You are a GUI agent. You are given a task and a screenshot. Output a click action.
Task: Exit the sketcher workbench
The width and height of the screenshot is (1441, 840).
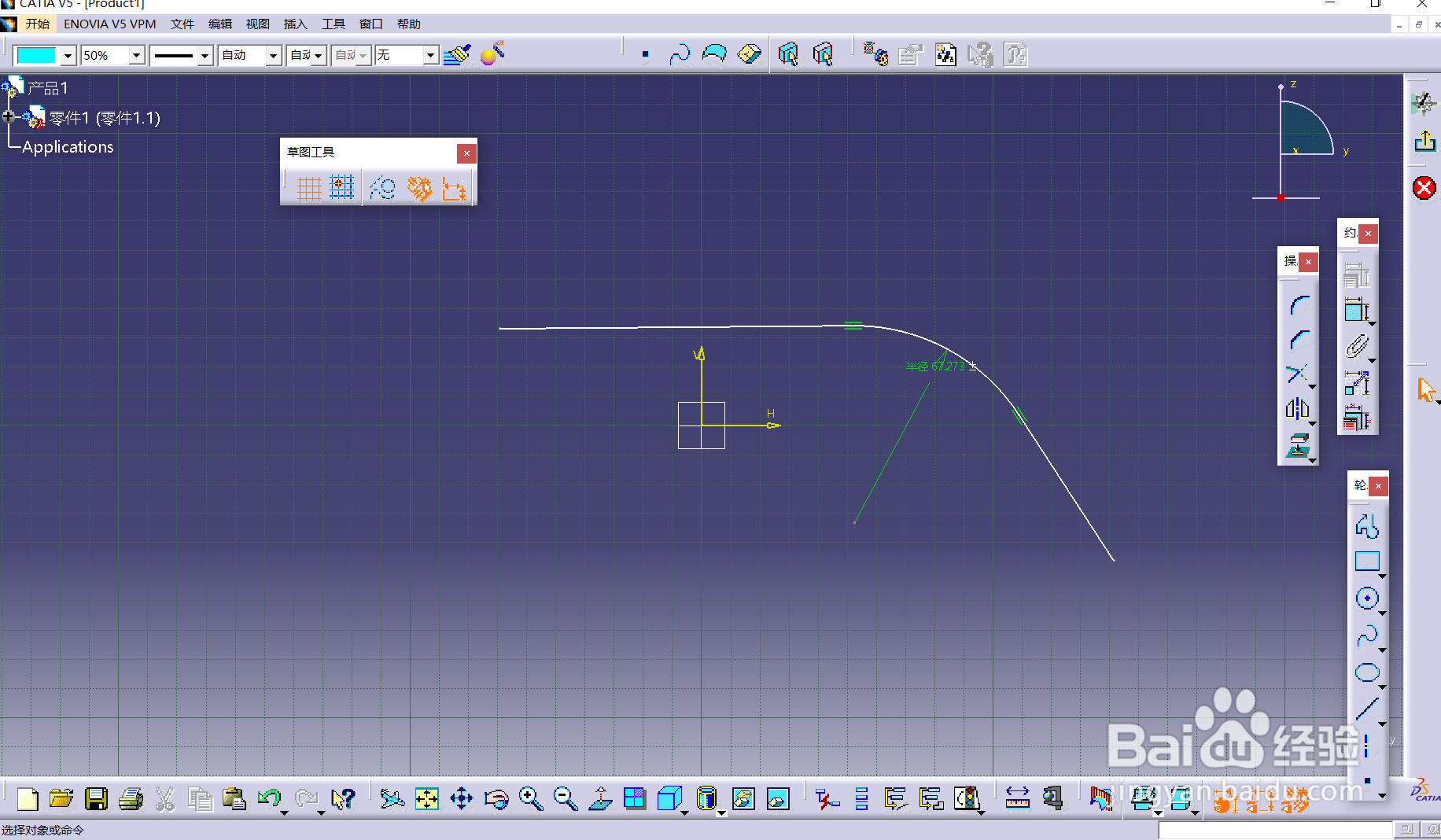1424,141
